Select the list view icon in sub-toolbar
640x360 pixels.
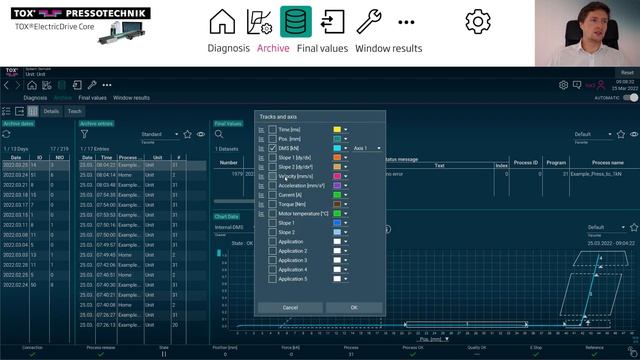click(x=6, y=111)
